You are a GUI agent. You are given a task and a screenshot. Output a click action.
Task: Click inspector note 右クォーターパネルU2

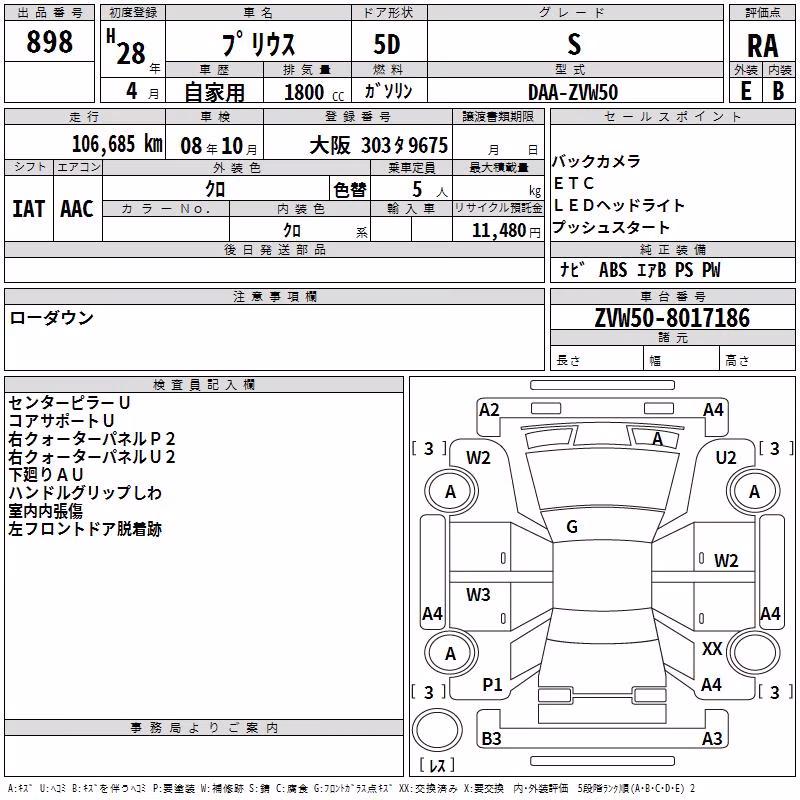click(x=92, y=457)
